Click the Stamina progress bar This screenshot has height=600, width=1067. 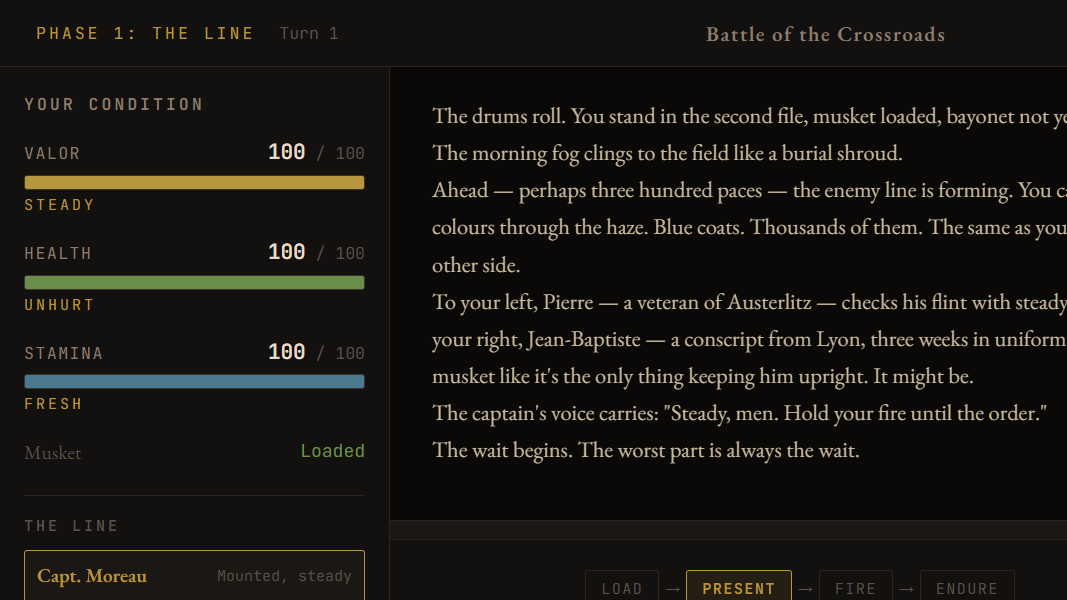194,381
